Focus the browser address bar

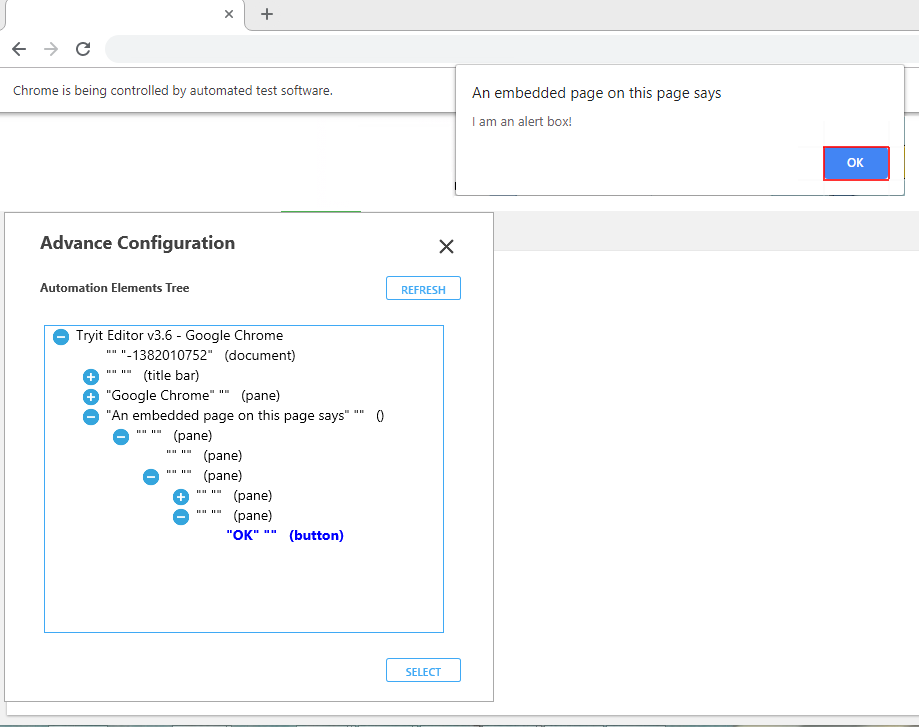500,49
